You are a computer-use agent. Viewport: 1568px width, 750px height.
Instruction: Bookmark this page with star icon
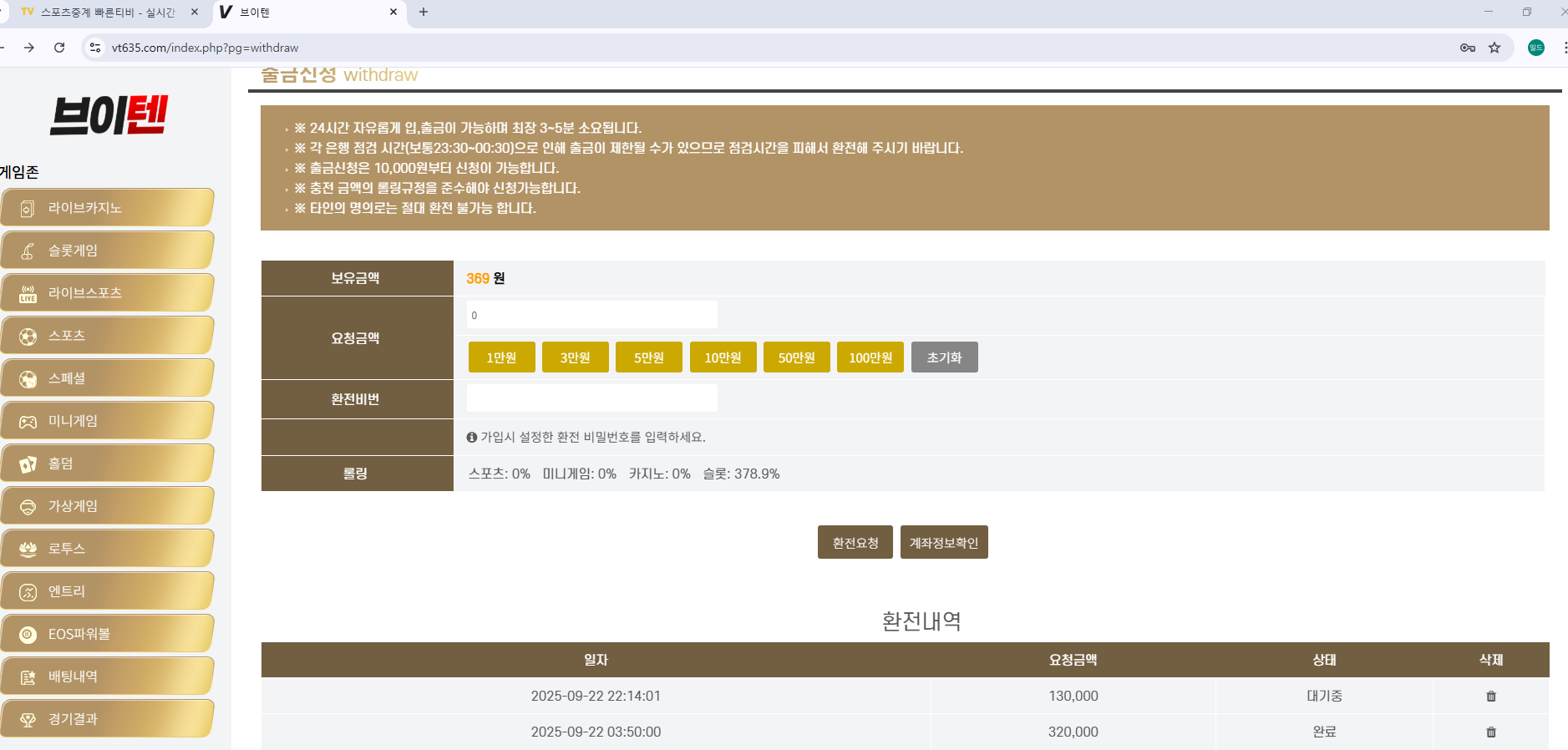1494,48
